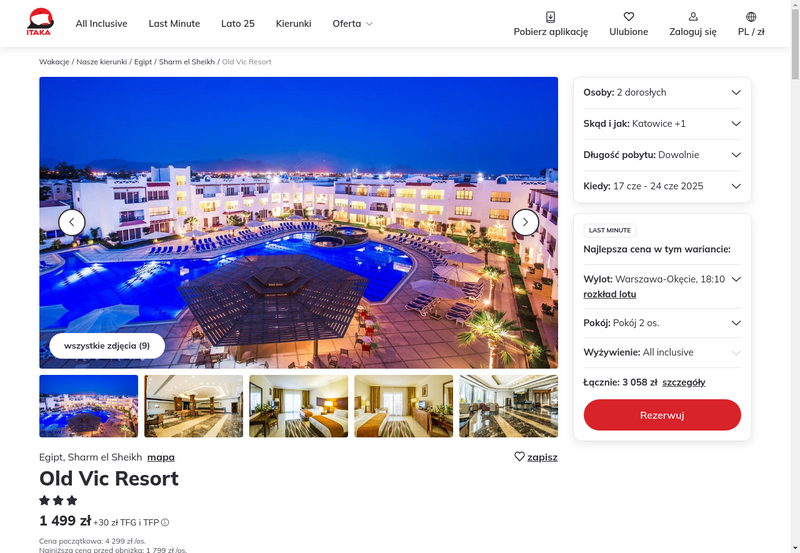Image resolution: width=800 pixels, height=553 pixels.
Task: Click the user profile login icon
Action: pos(693,17)
